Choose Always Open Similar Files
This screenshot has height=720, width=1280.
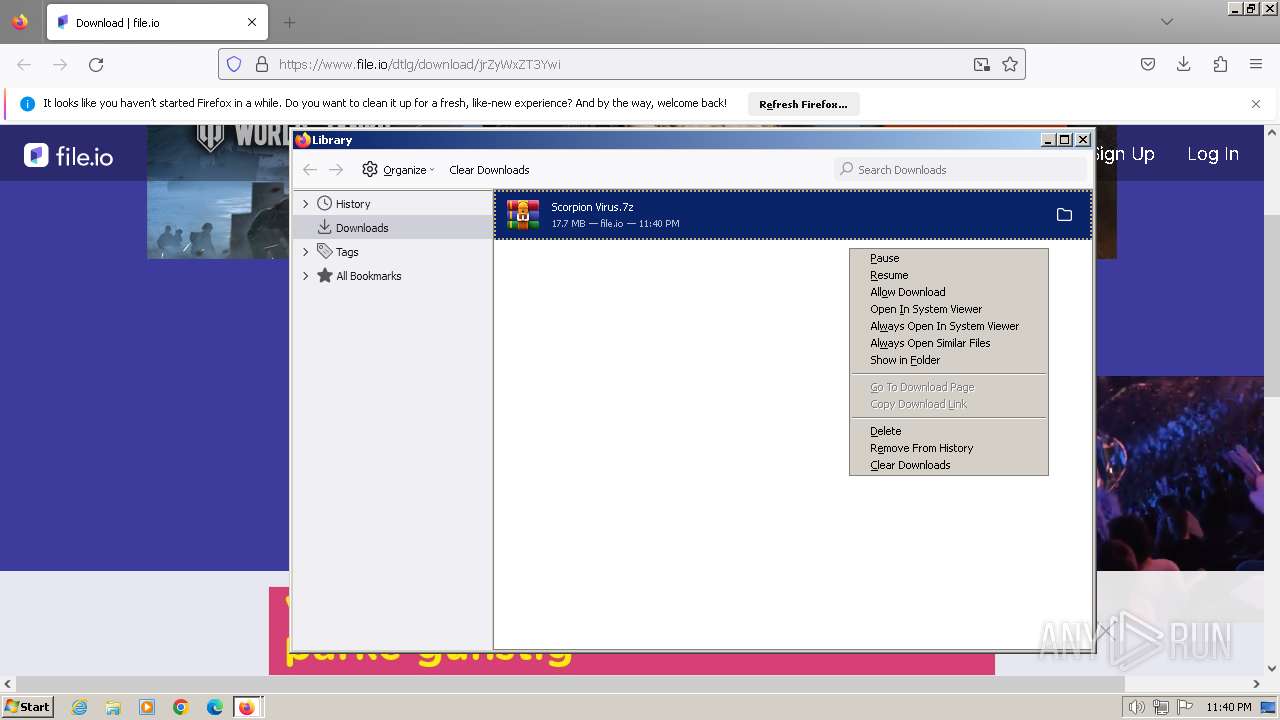coord(948,343)
